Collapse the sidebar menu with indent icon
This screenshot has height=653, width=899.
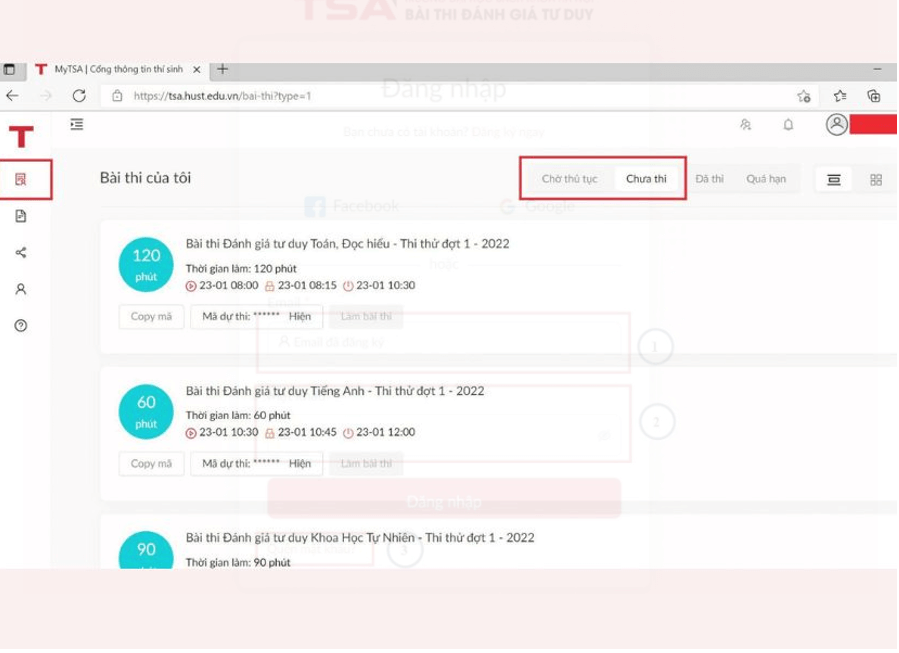(77, 125)
